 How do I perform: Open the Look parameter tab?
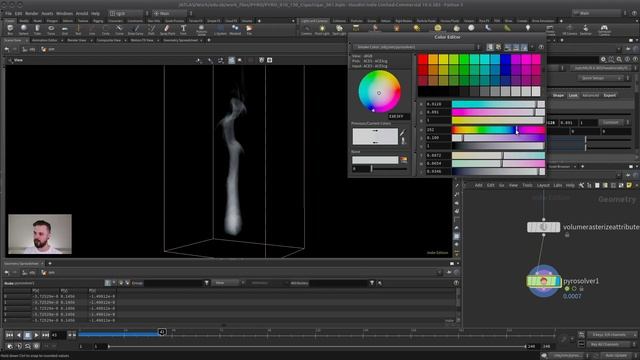click(x=573, y=96)
